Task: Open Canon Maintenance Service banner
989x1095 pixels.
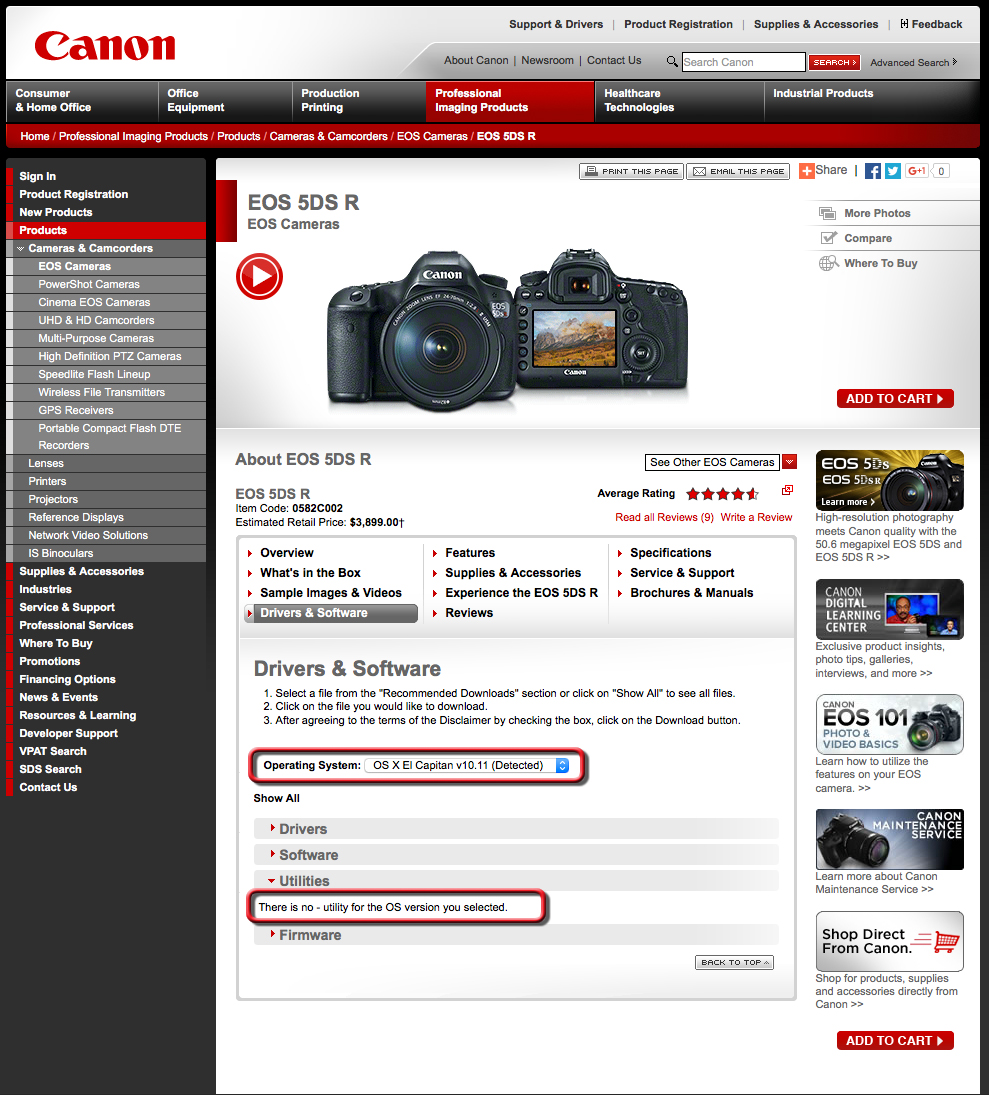Action: (x=889, y=839)
